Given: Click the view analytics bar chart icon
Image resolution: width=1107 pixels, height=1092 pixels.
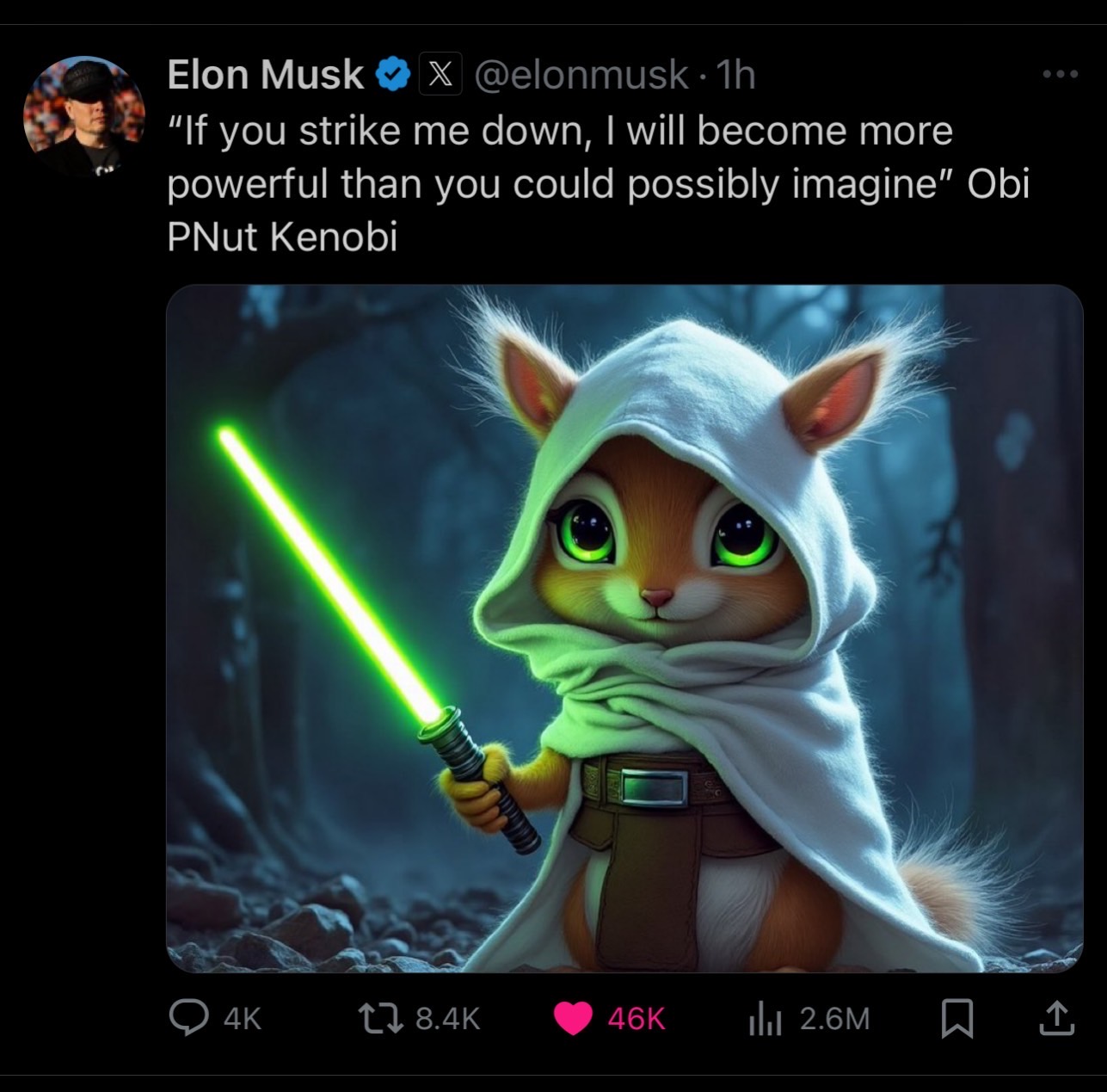Looking at the screenshot, I should (x=764, y=1019).
